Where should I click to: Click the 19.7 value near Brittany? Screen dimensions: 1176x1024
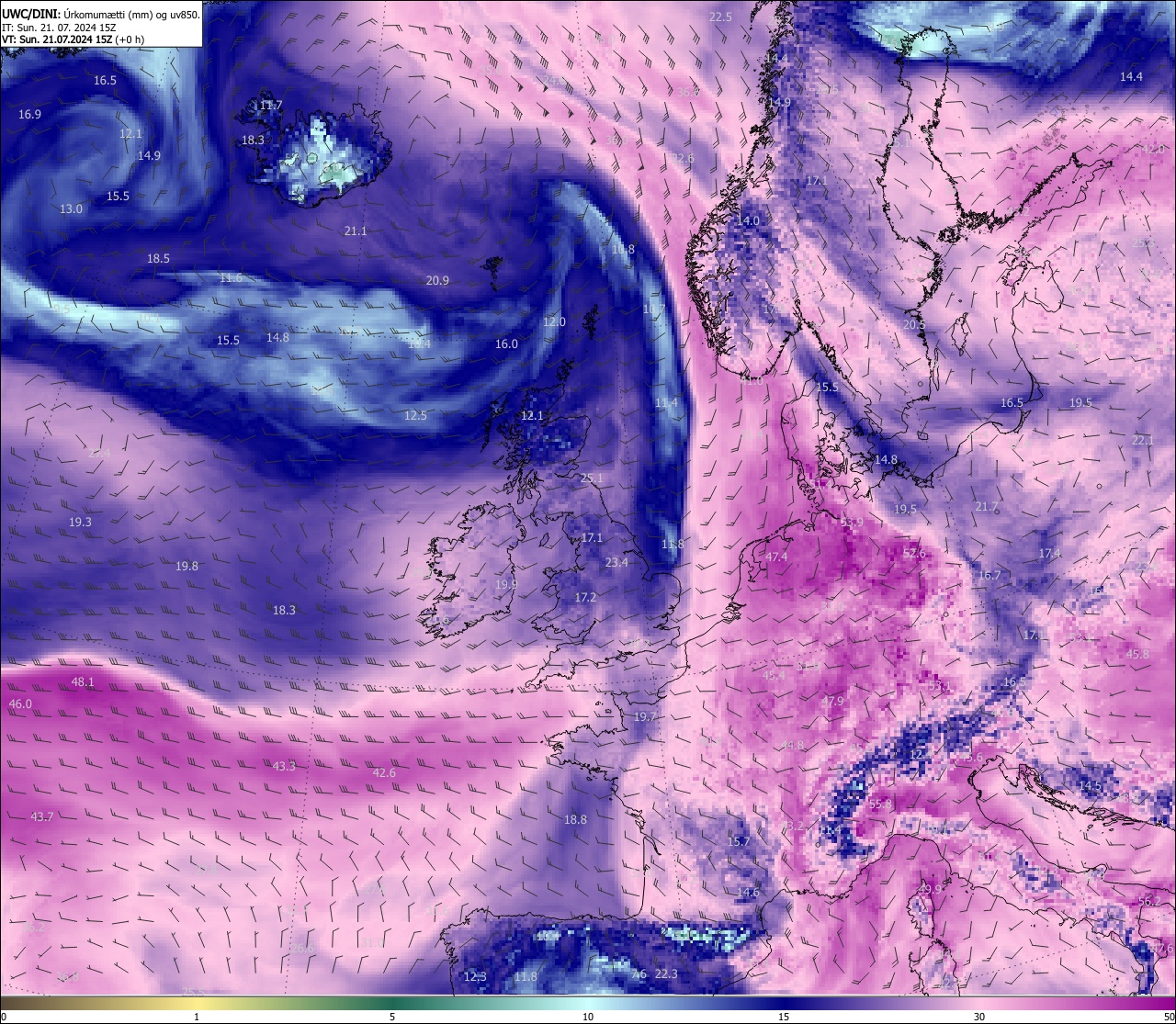645,717
